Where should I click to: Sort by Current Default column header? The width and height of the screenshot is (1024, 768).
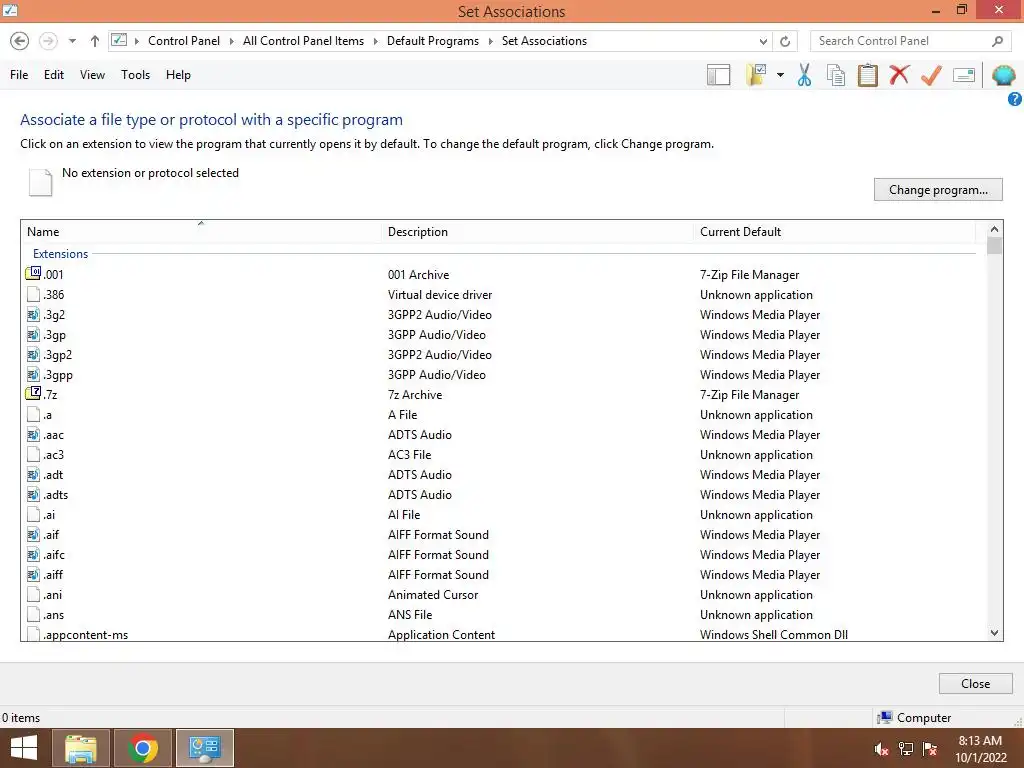point(834,232)
